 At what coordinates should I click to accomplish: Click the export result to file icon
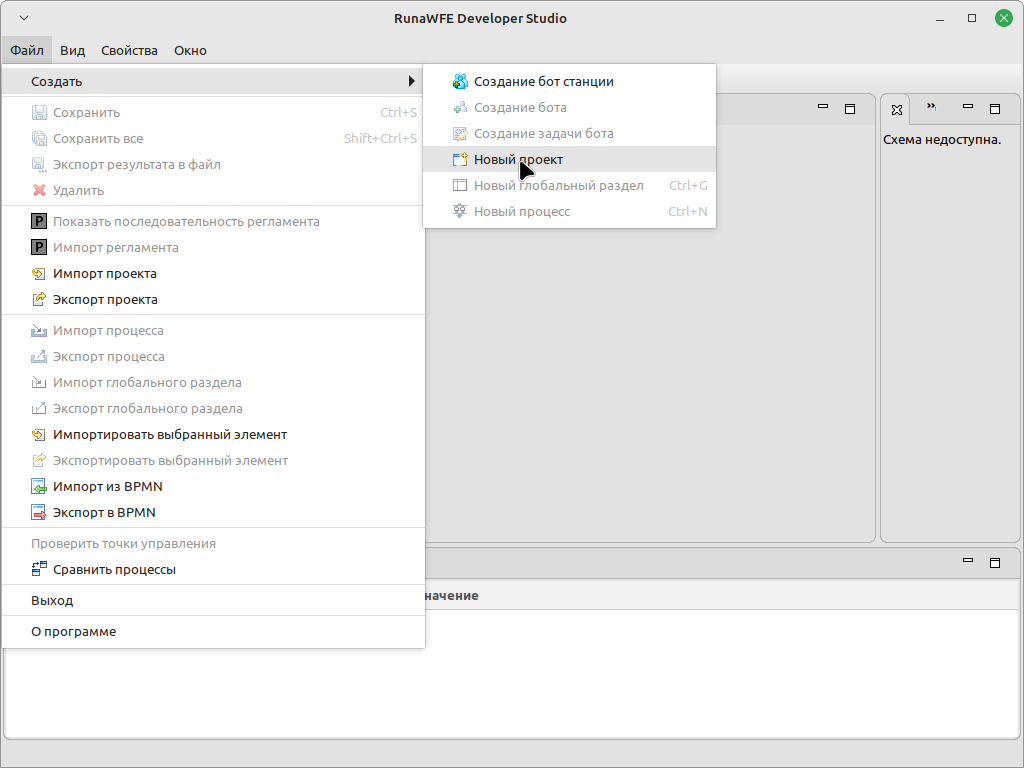pyautogui.click(x=39, y=165)
